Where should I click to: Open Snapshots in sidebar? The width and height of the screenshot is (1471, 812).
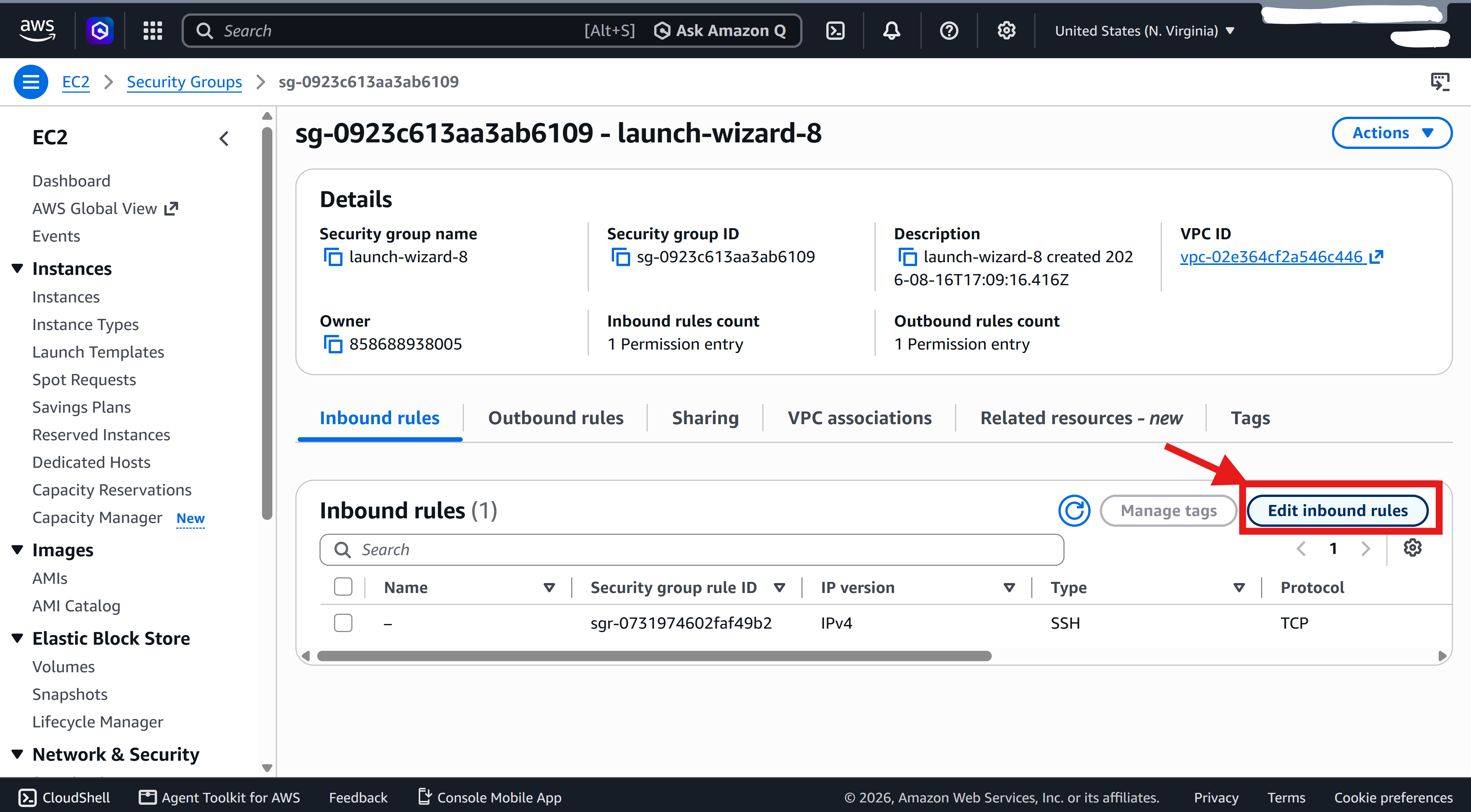(70, 694)
